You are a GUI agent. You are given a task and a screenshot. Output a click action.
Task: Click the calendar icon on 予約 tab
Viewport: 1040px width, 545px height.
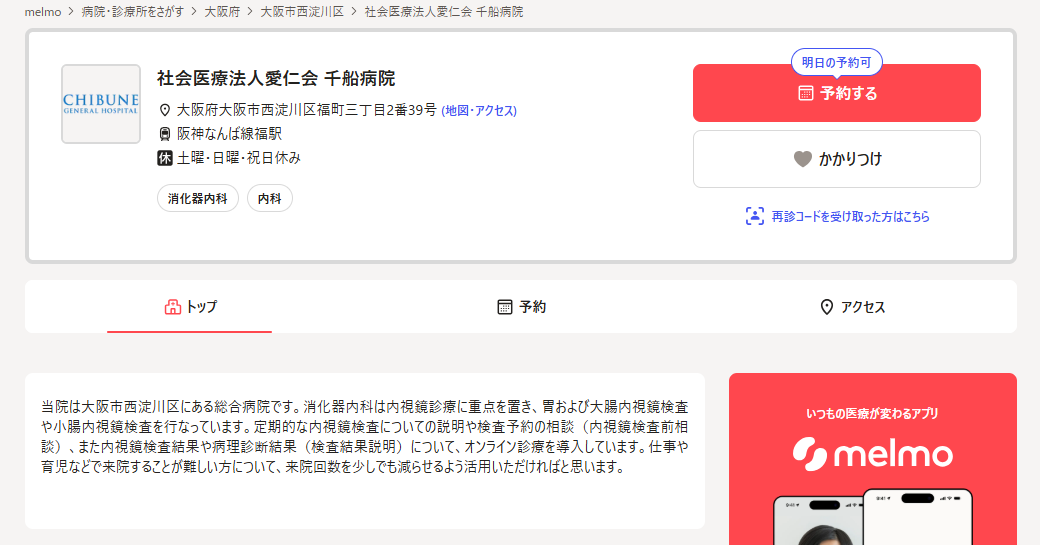[505, 307]
